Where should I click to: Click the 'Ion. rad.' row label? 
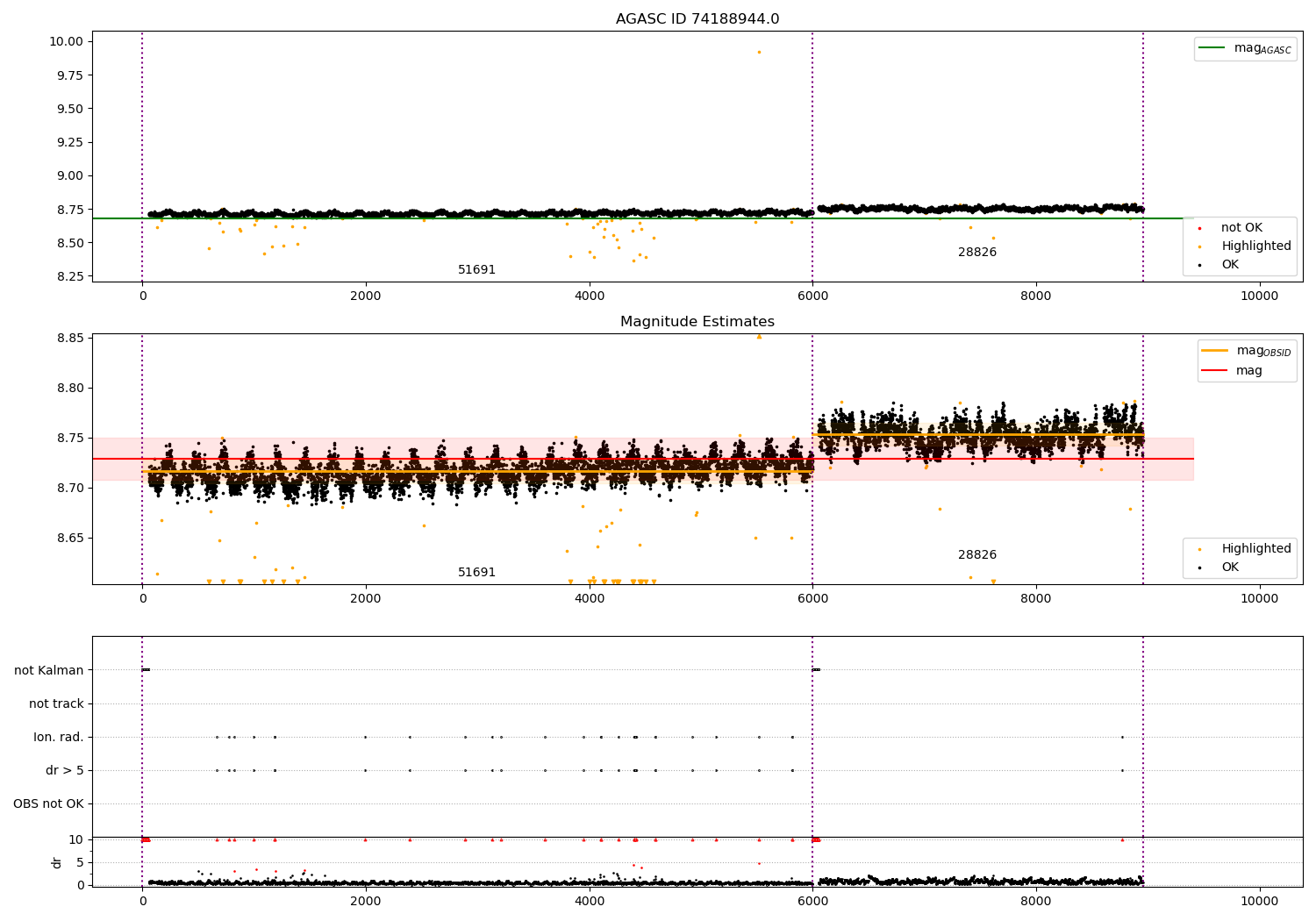(59, 738)
